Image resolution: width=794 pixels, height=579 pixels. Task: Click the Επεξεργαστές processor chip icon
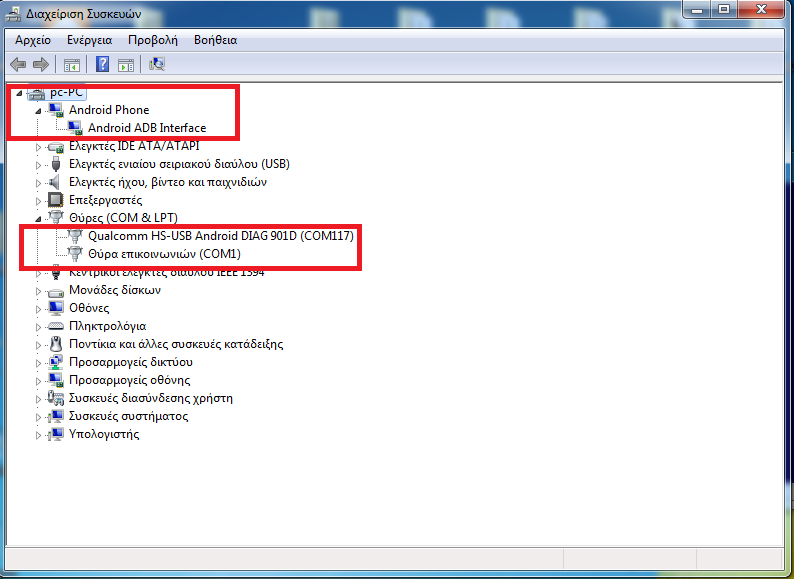click(x=55, y=200)
